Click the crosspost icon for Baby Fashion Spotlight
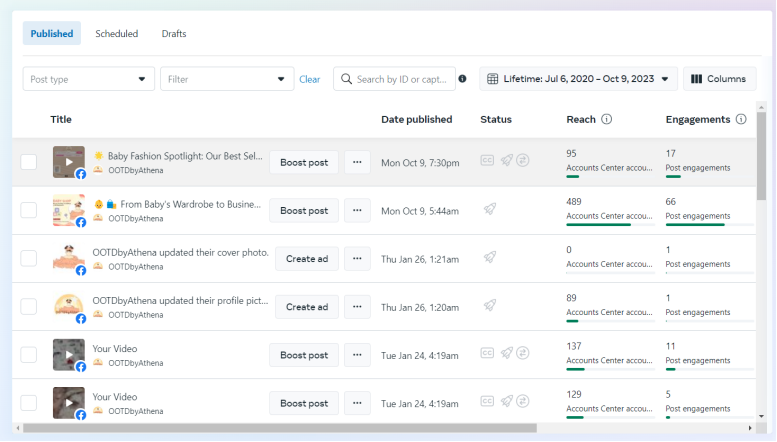The width and height of the screenshot is (777, 442). coord(523,161)
